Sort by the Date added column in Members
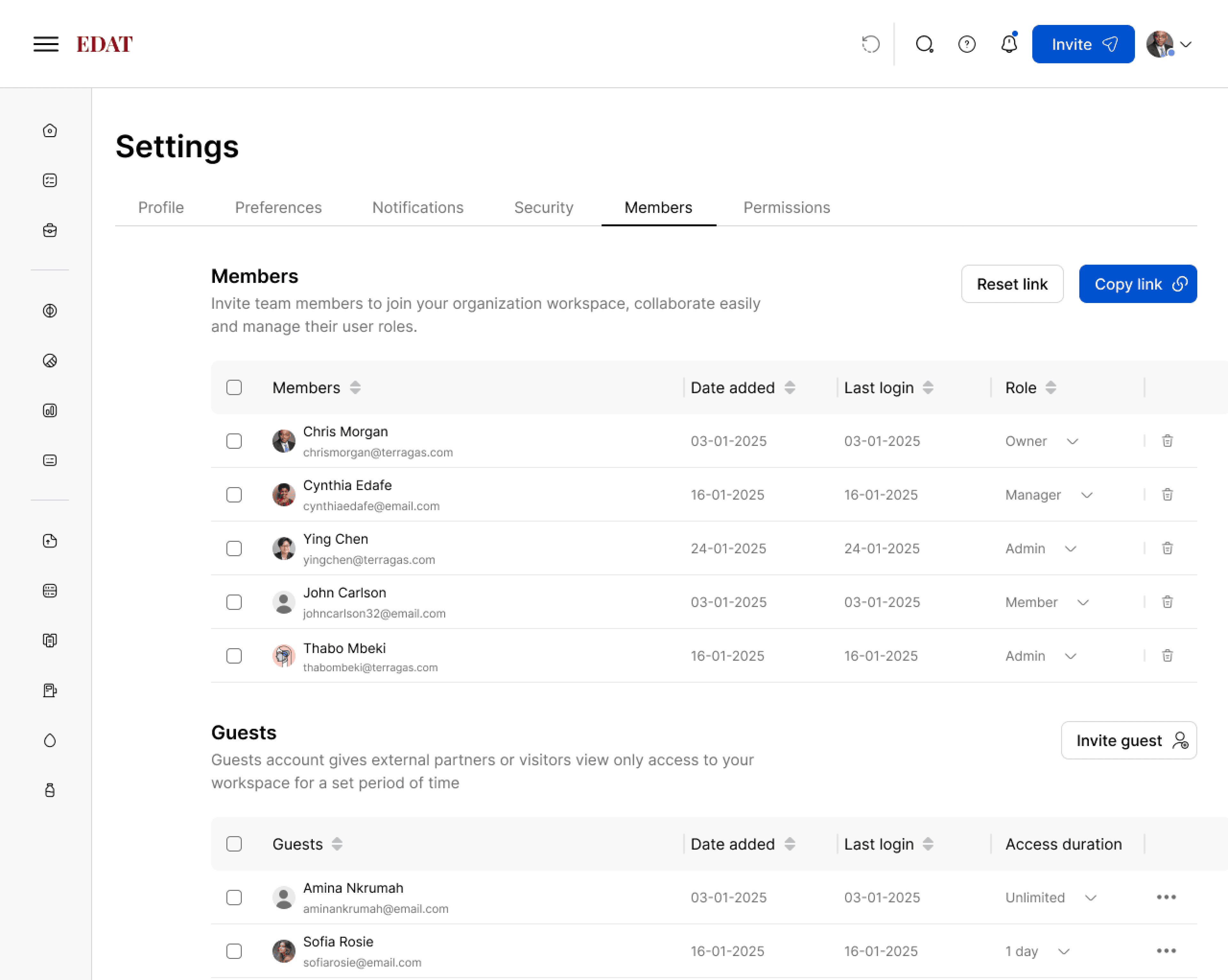 coord(790,387)
